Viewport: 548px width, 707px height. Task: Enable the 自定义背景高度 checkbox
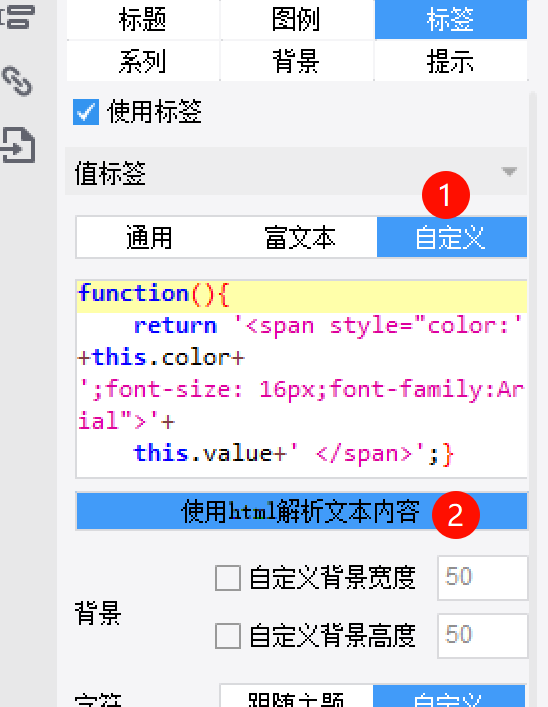click(x=227, y=636)
